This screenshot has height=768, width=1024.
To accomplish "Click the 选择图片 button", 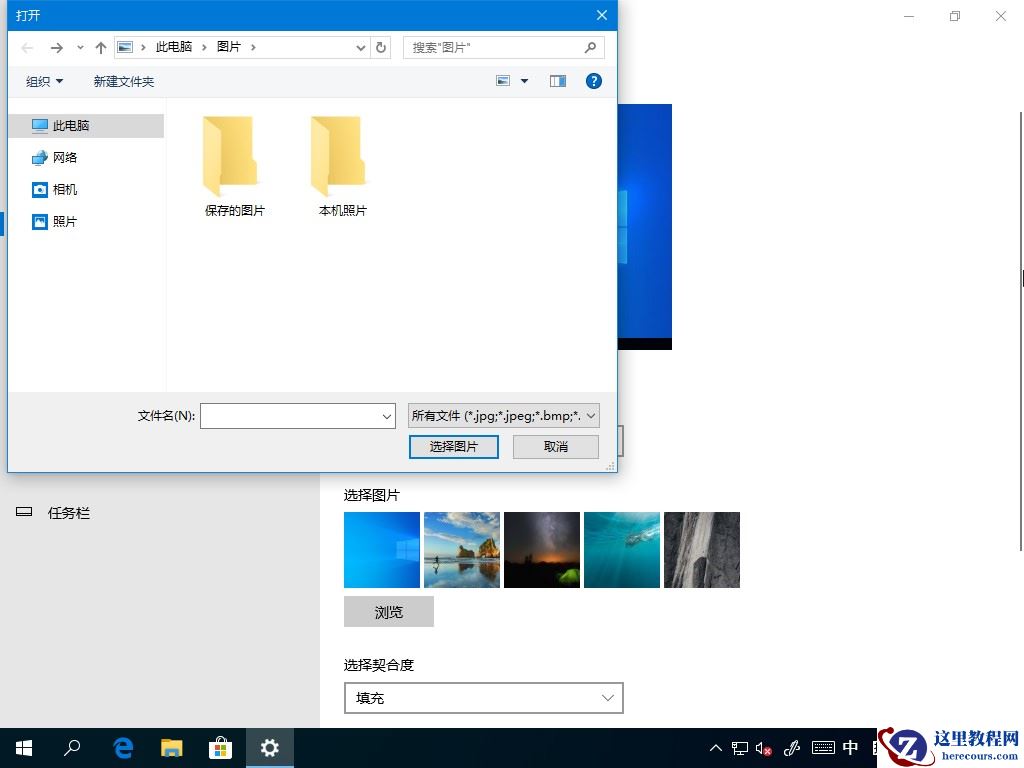I will click(453, 447).
